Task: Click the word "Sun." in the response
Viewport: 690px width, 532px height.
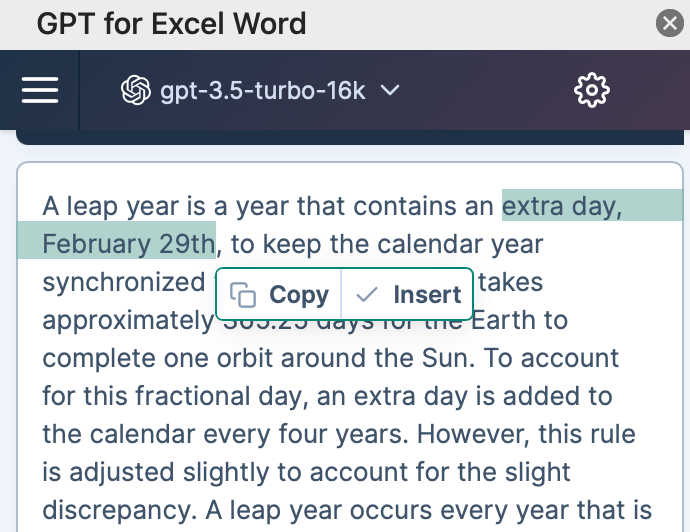Action: click(x=448, y=358)
